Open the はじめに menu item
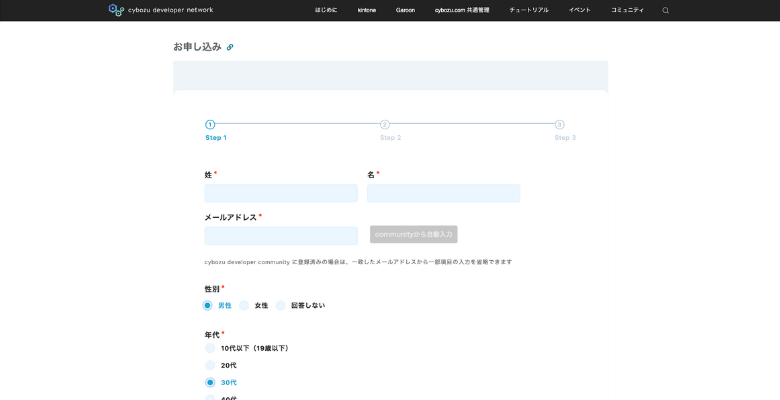780x400 pixels. (326, 10)
